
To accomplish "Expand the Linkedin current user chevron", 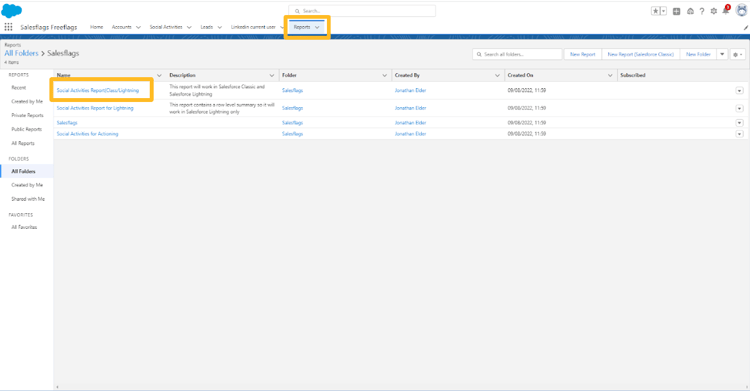I will tap(282, 27).
